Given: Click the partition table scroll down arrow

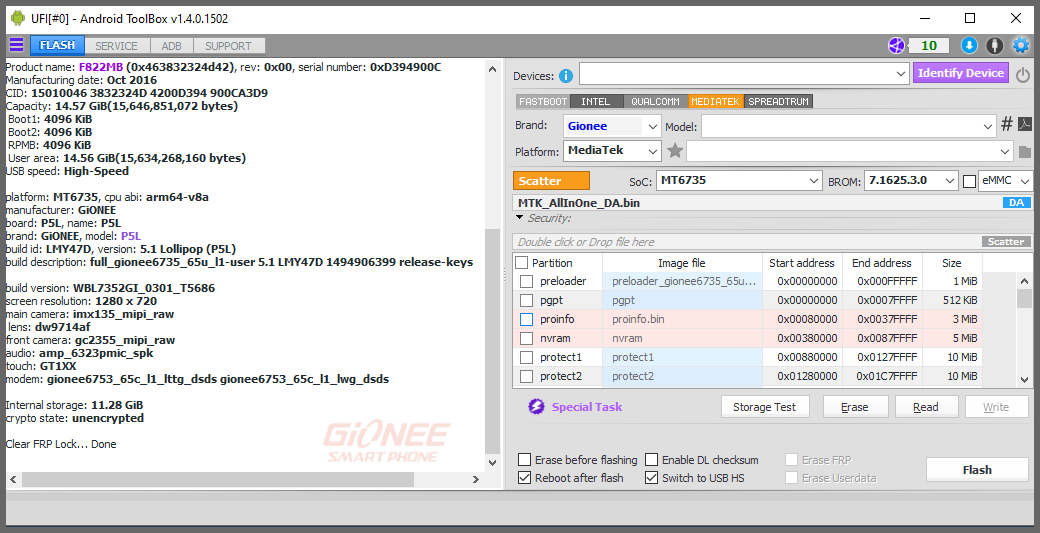Looking at the screenshot, I should 1025,380.
